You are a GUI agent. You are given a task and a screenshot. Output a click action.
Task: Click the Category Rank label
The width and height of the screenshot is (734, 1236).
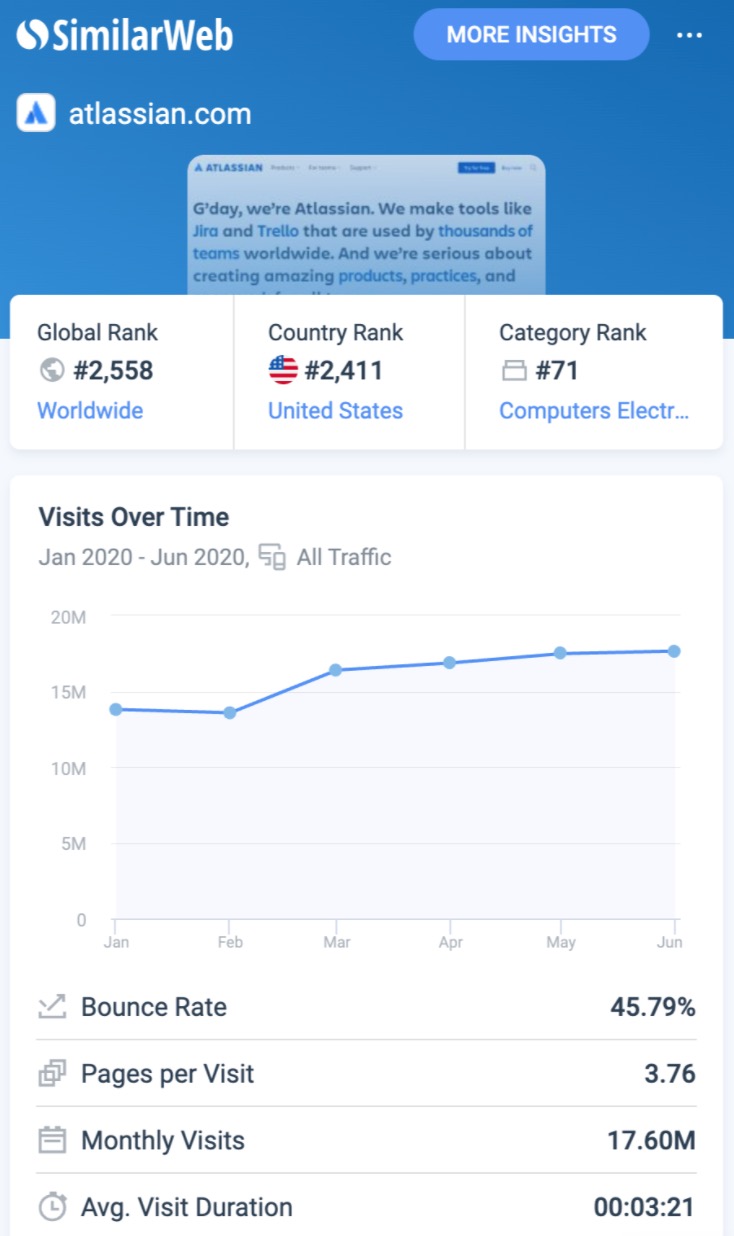coord(573,333)
